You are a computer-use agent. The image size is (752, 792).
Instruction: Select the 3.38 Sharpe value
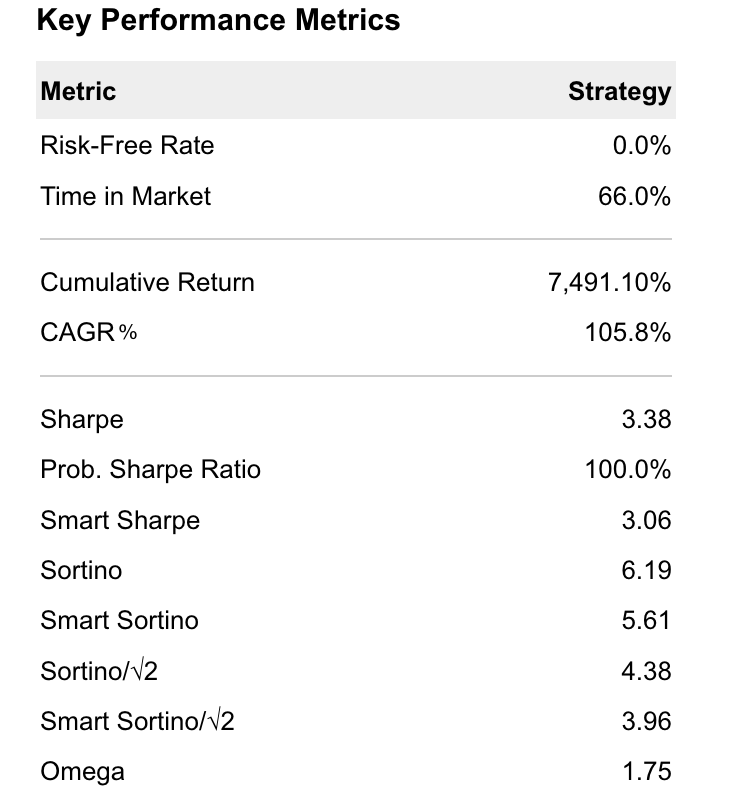[x=646, y=419]
